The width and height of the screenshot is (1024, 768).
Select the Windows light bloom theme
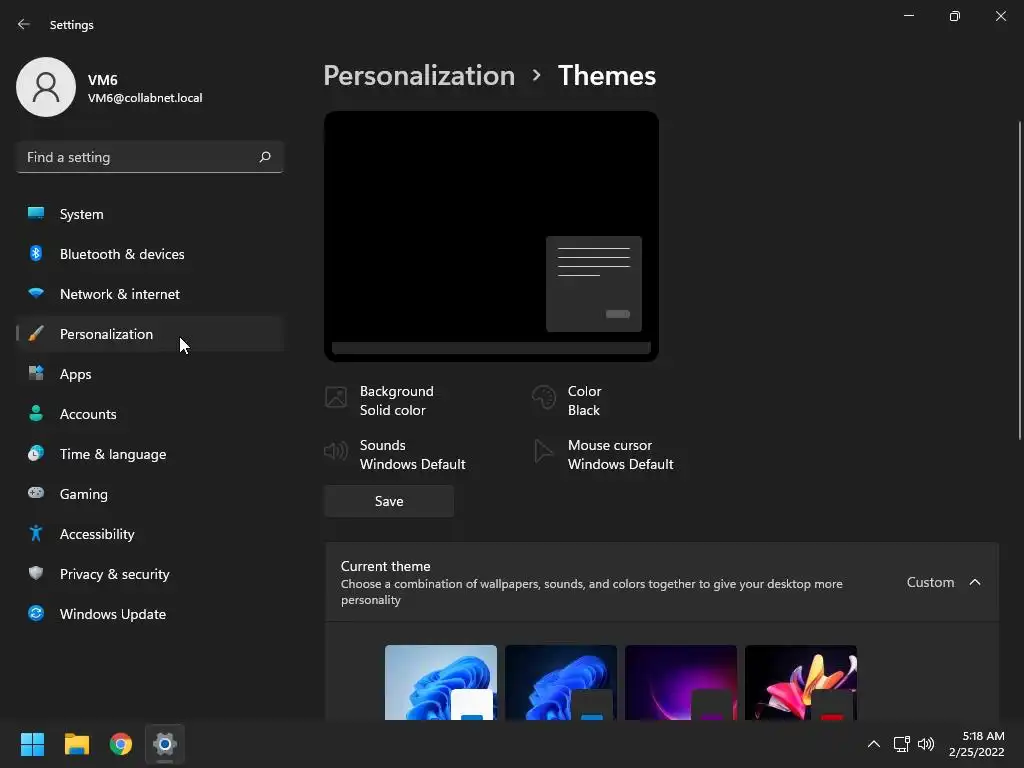[441, 682]
